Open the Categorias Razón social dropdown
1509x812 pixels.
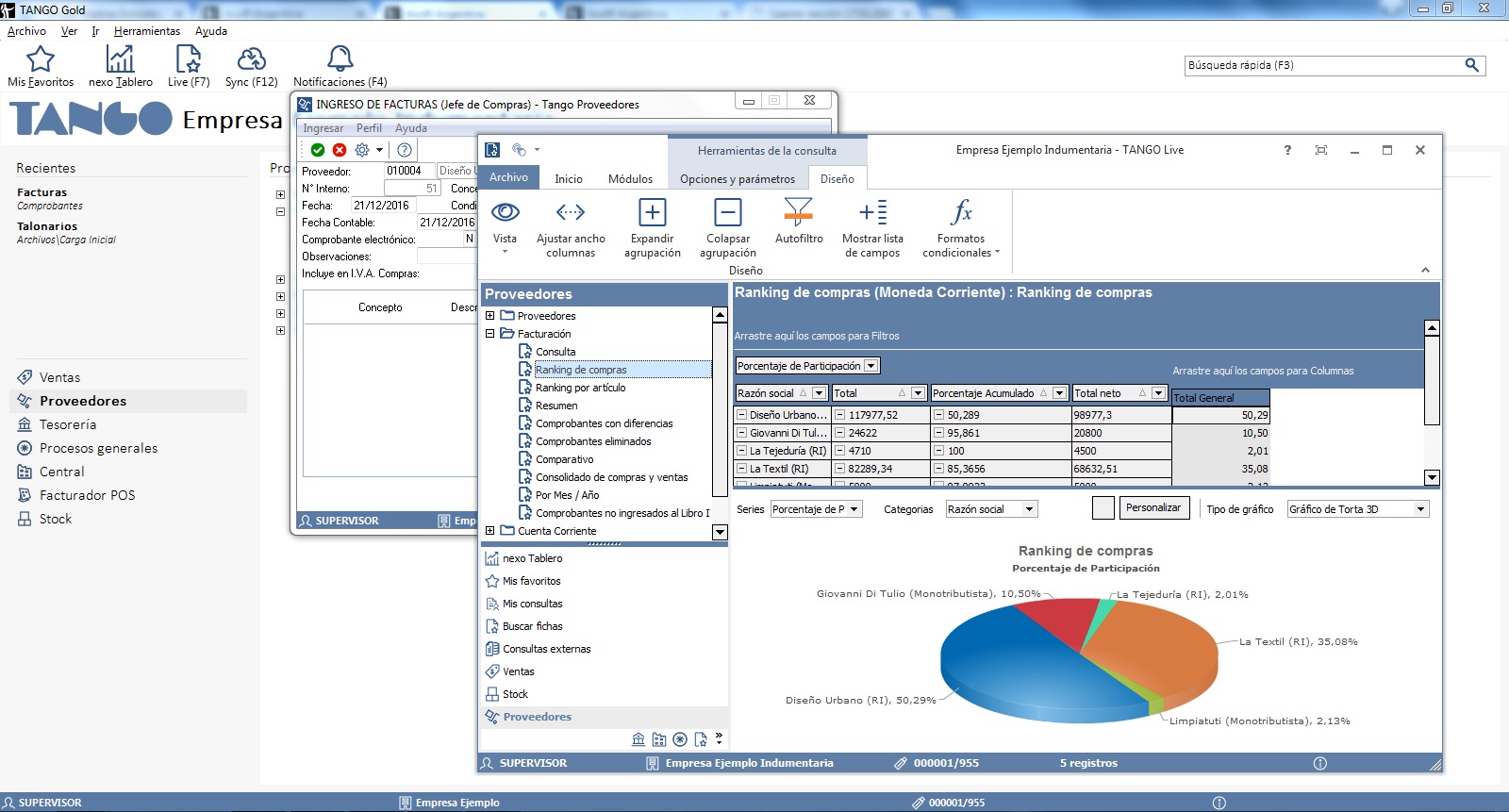click(1029, 509)
